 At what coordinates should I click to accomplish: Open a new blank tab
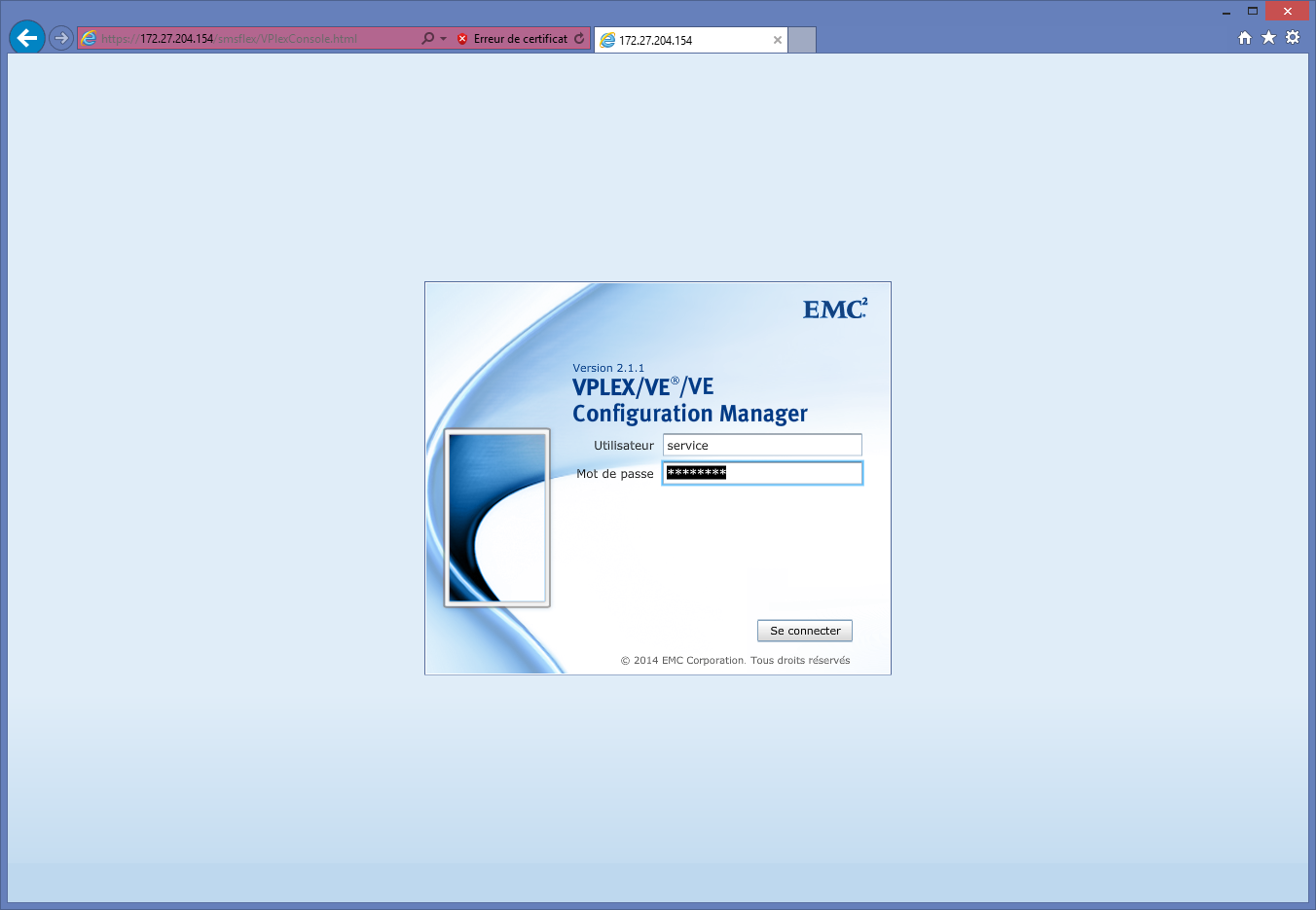pyautogui.click(x=801, y=40)
